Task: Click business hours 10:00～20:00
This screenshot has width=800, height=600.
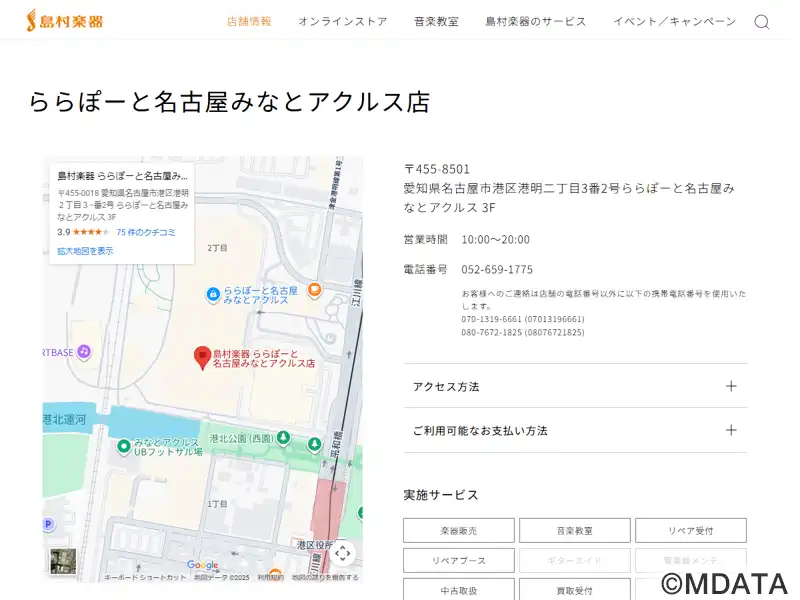Action: pyautogui.click(x=495, y=239)
